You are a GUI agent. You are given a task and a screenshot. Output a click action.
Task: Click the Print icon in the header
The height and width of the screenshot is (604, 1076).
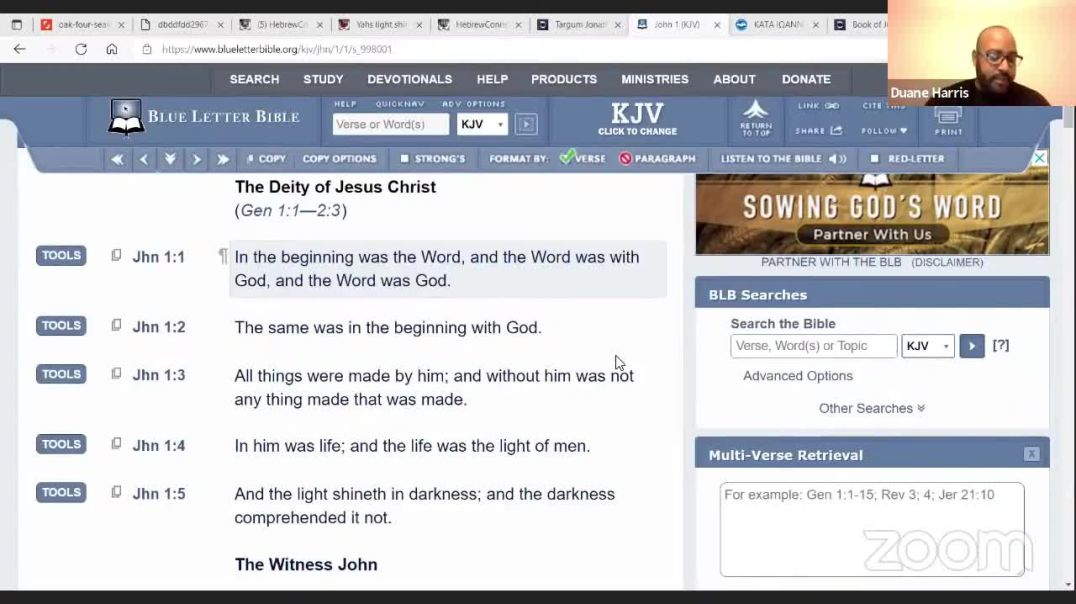(x=948, y=120)
